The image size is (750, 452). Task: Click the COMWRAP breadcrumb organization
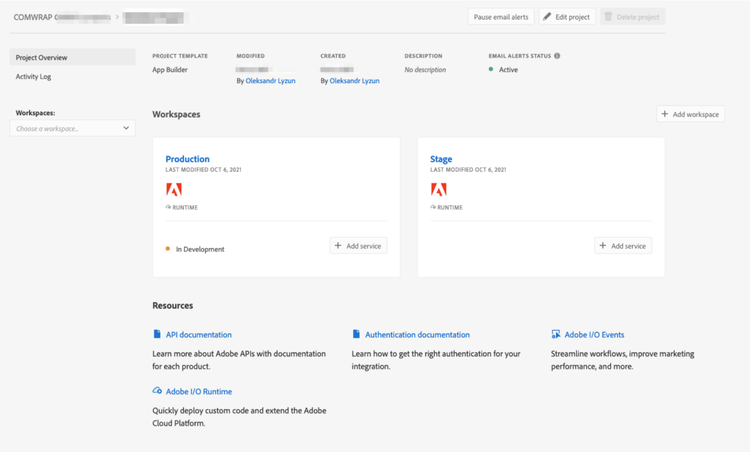click(x=62, y=17)
